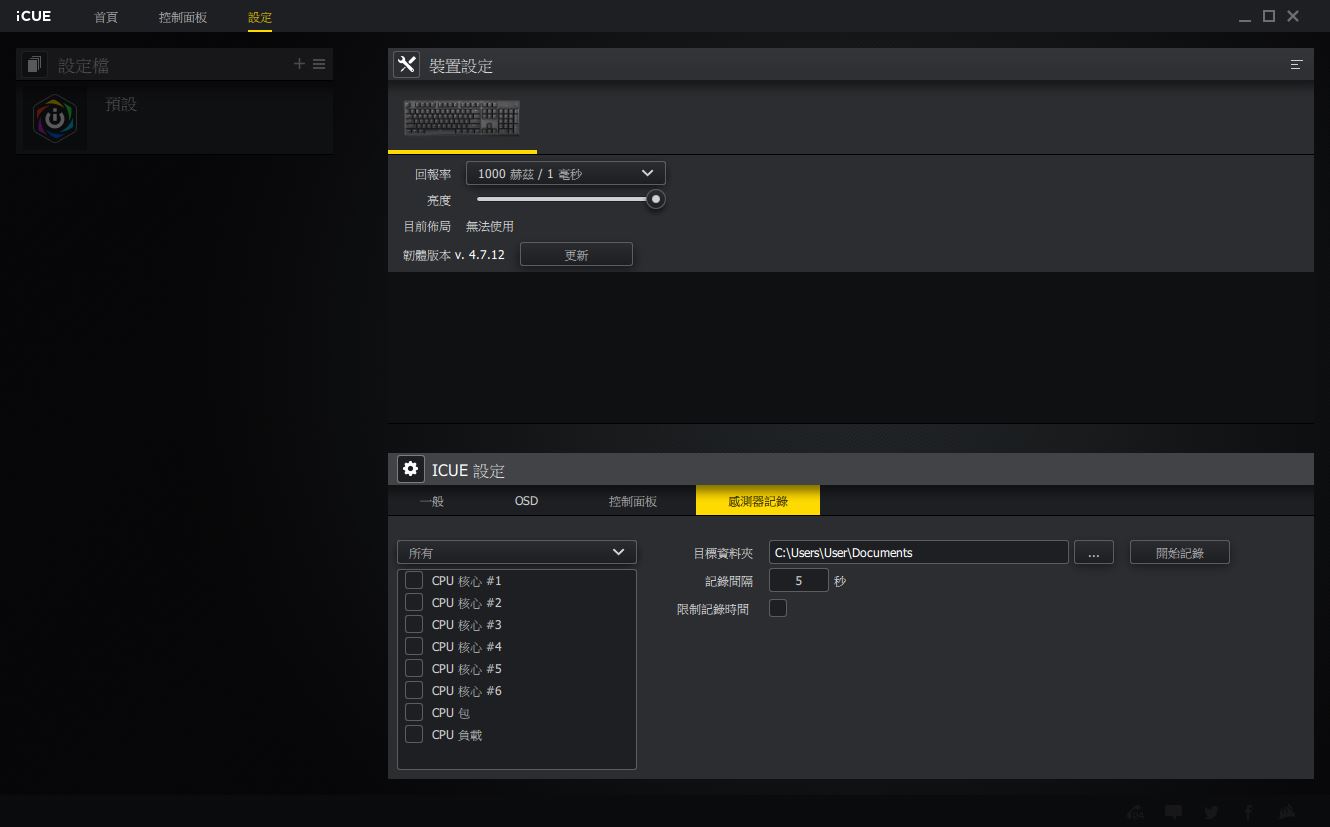Click the 無法使用 layout value
The image size is (1330, 827).
coord(490,227)
